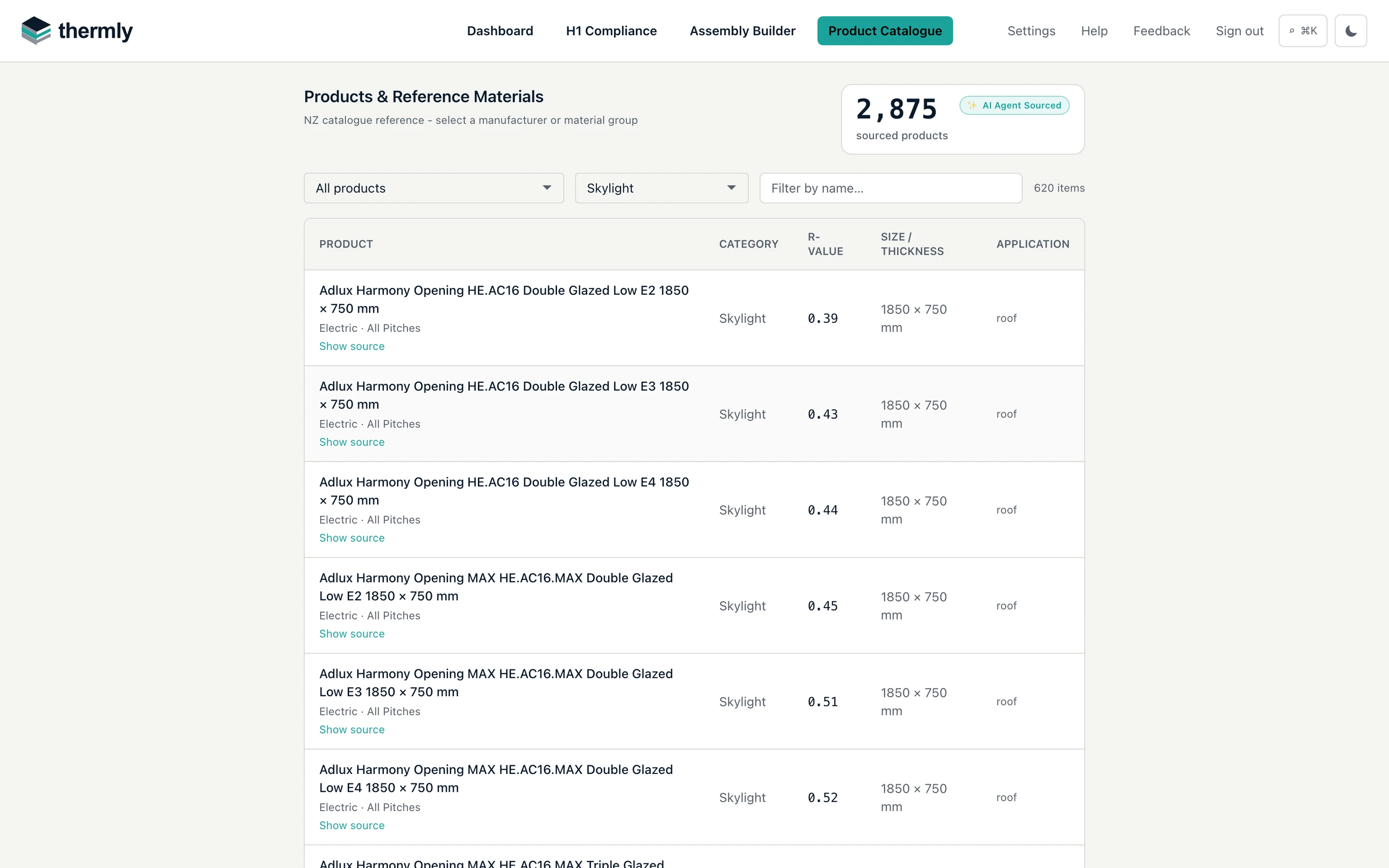The image size is (1389, 868).
Task: Click the SIZE / THICKNESS column header
Action: tap(912, 244)
